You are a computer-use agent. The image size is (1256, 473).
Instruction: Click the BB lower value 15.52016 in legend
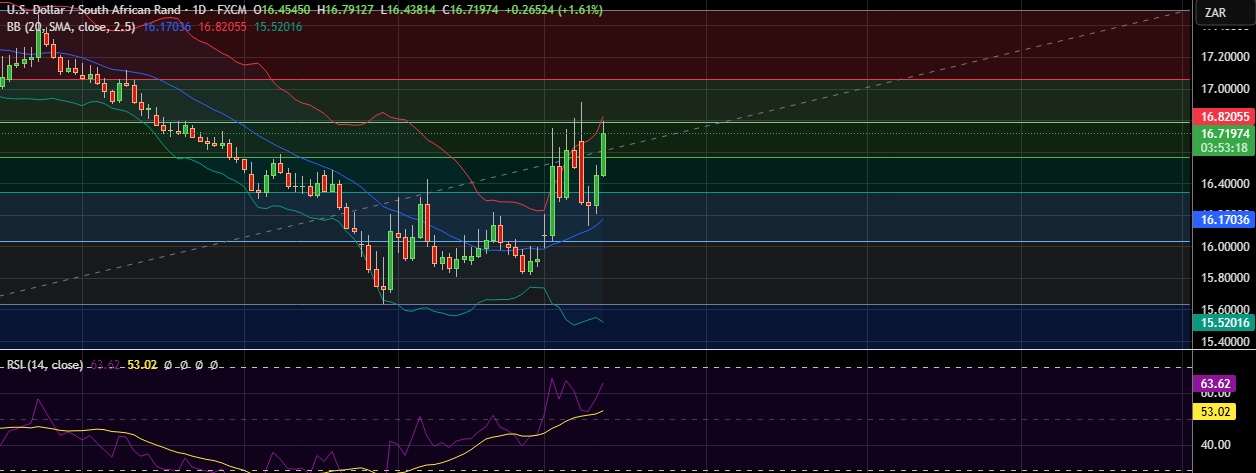(x=279, y=25)
